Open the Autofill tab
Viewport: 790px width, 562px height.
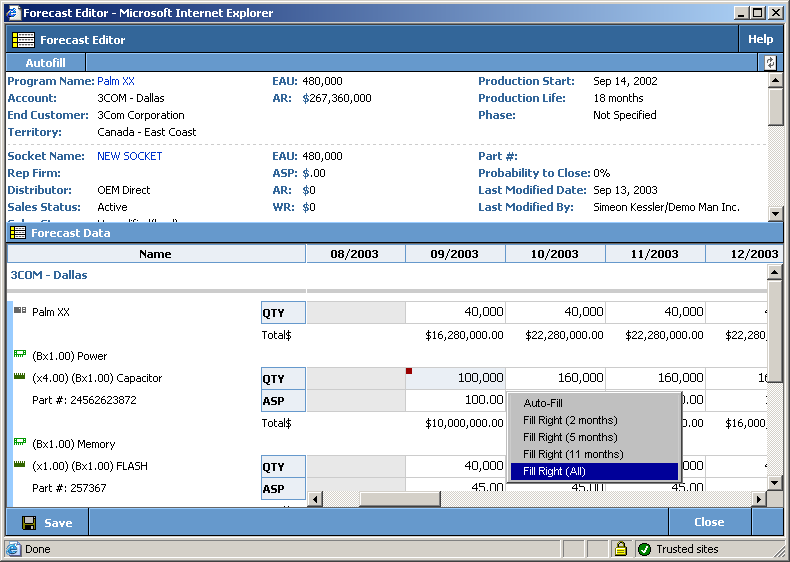click(45, 63)
